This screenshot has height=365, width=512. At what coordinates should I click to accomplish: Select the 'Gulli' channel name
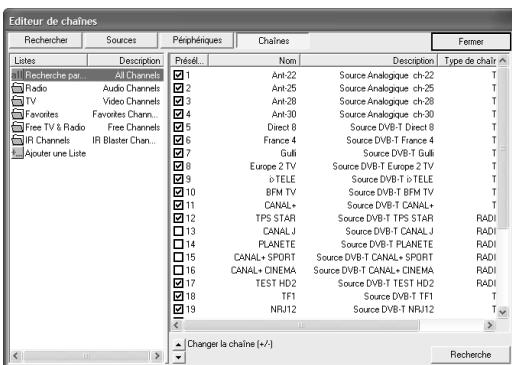click(288, 153)
